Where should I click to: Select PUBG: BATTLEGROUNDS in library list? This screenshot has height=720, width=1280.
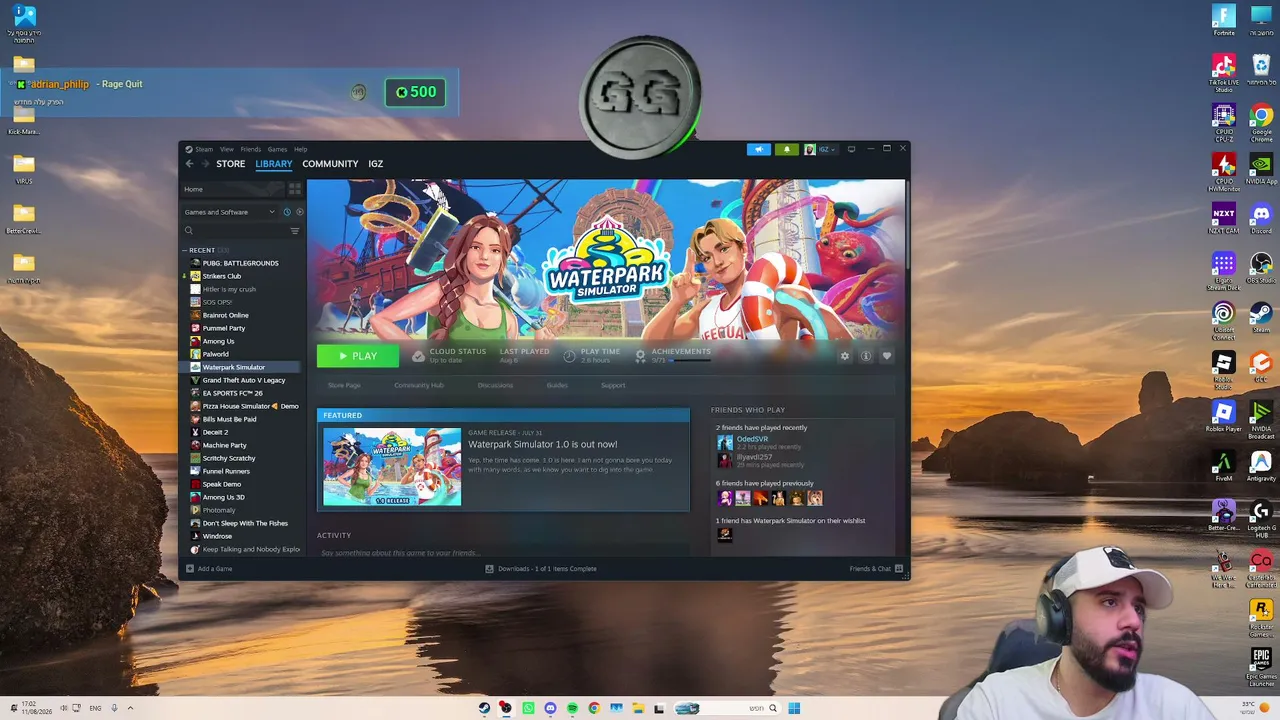click(x=241, y=263)
